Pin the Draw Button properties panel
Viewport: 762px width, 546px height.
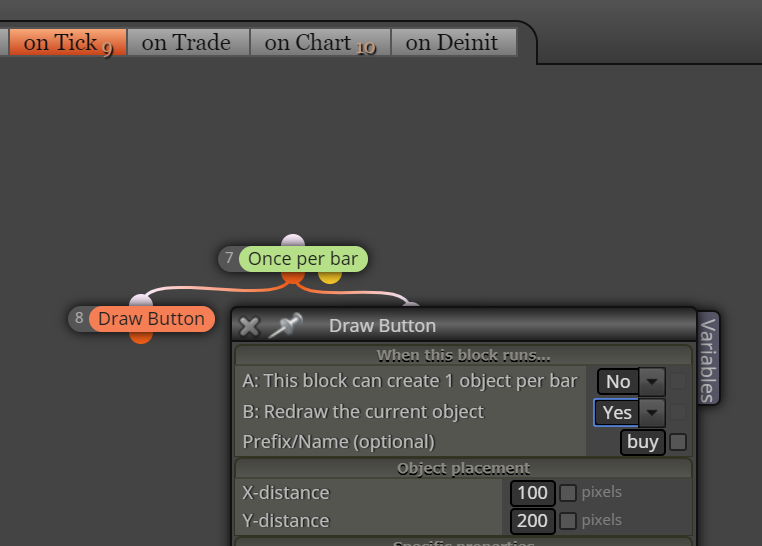[x=286, y=325]
